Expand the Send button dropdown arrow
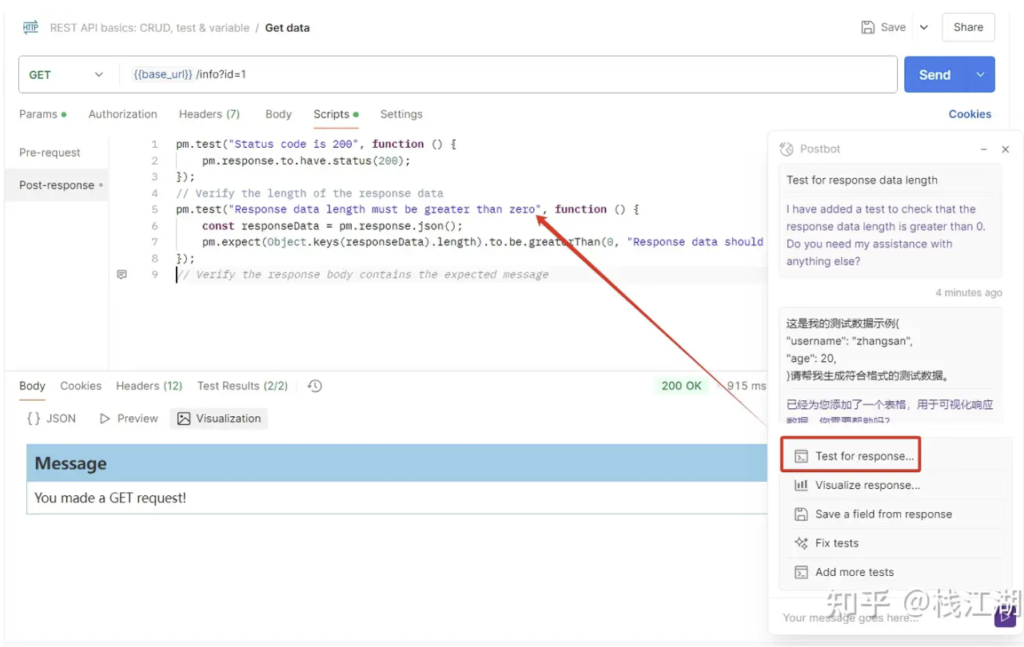This screenshot has width=1024, height=647. tap(980, 75)
